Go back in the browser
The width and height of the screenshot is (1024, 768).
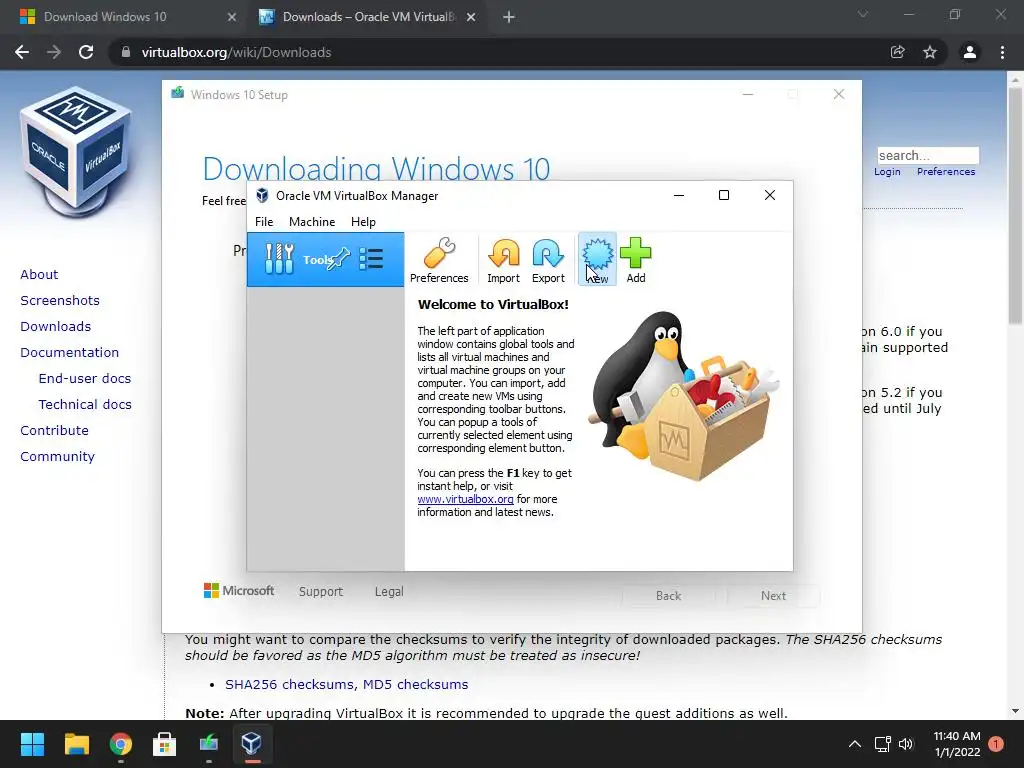click(22, 52)
